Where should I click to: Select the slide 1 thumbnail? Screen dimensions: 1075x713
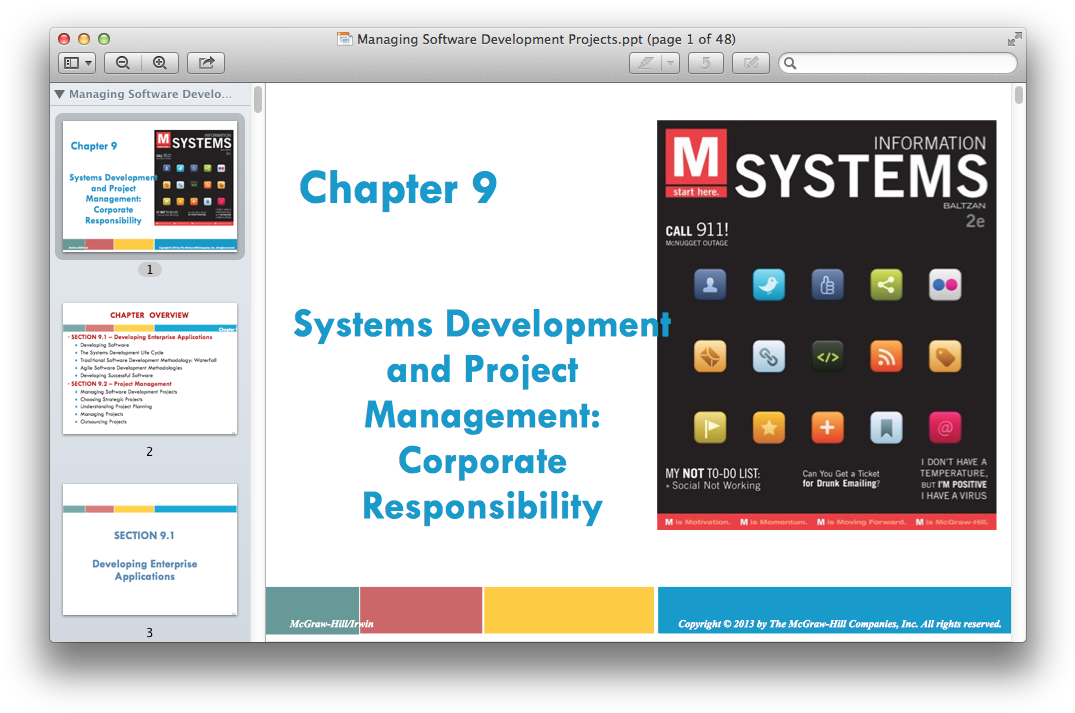click(x=149, y=185)
